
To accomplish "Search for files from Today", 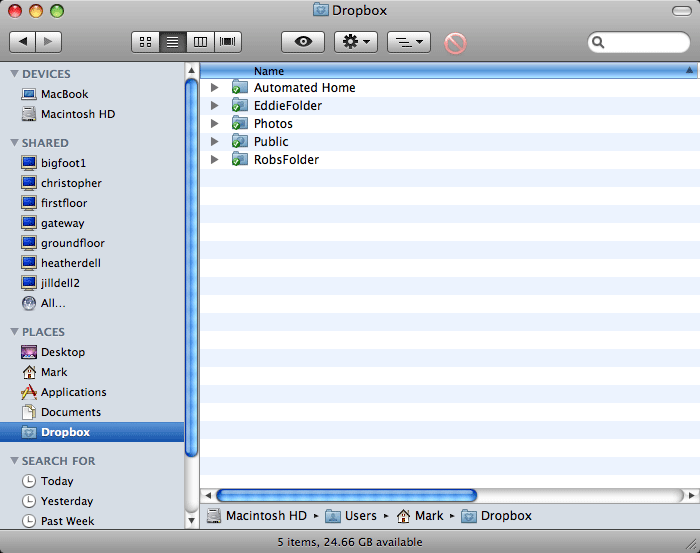I will pyautogui.click(x=92, y=481).
